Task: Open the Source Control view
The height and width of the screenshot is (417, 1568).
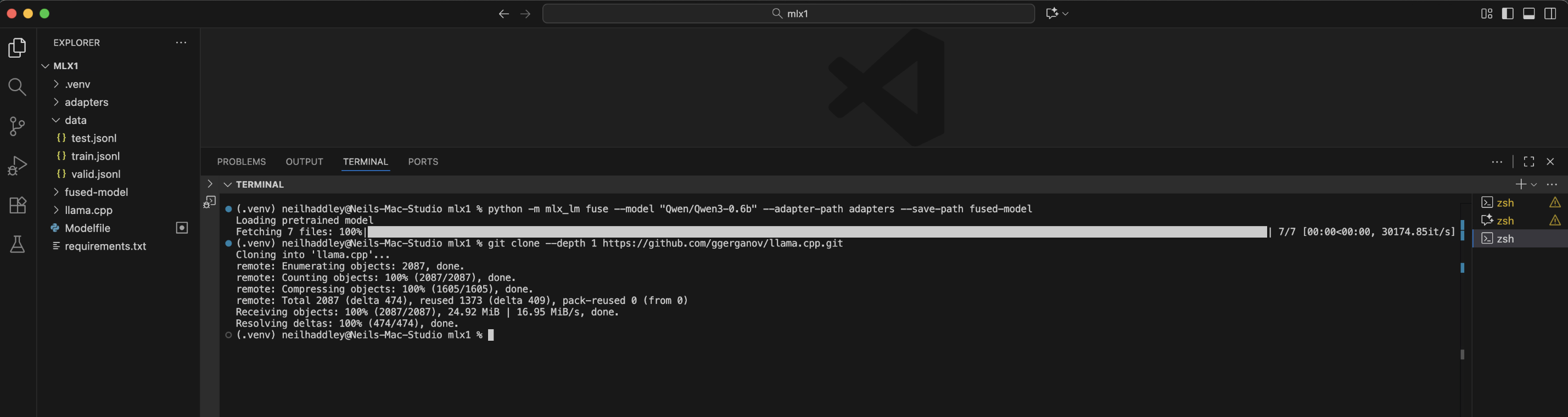Action: coord(18,126)
